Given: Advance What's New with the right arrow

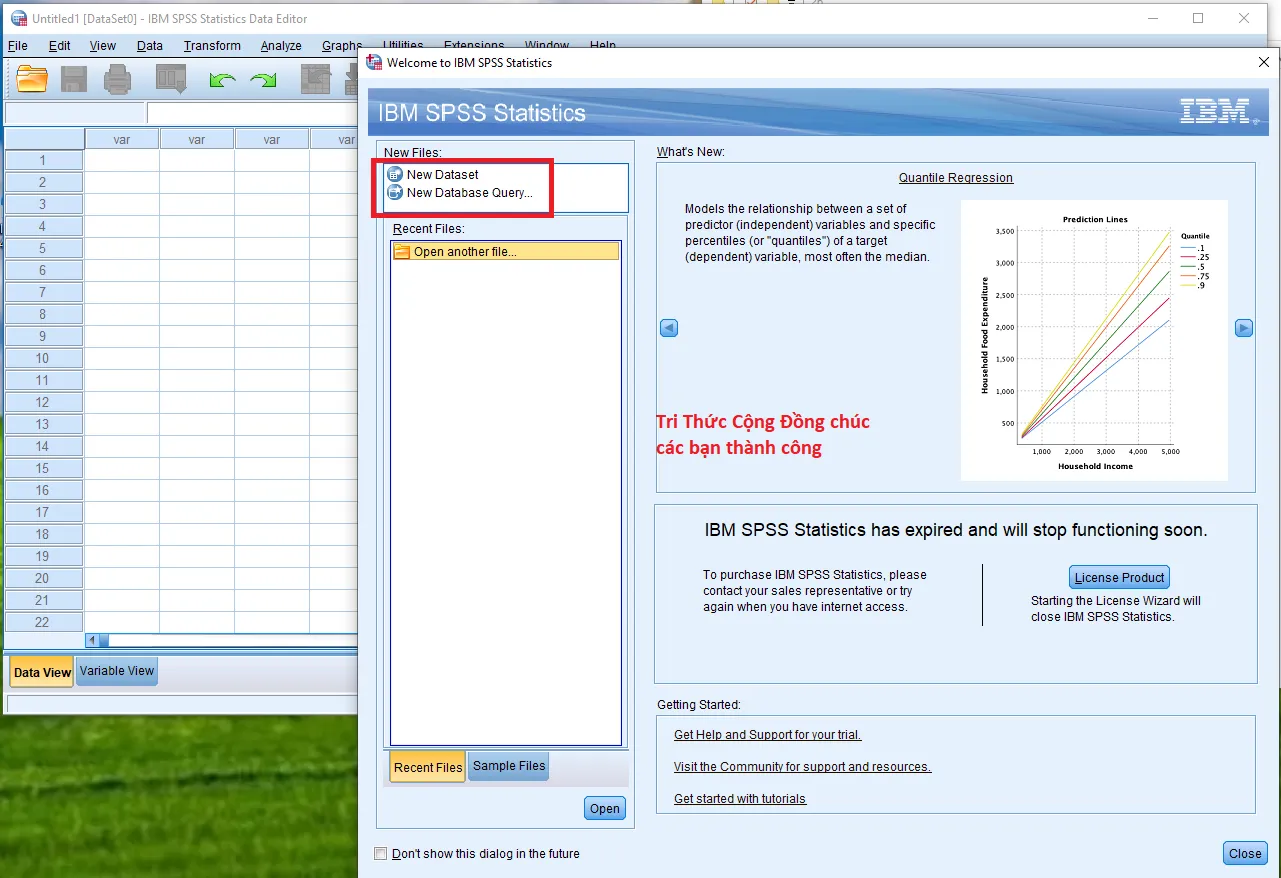Looking at the screenshot, I should point(1243,327).
